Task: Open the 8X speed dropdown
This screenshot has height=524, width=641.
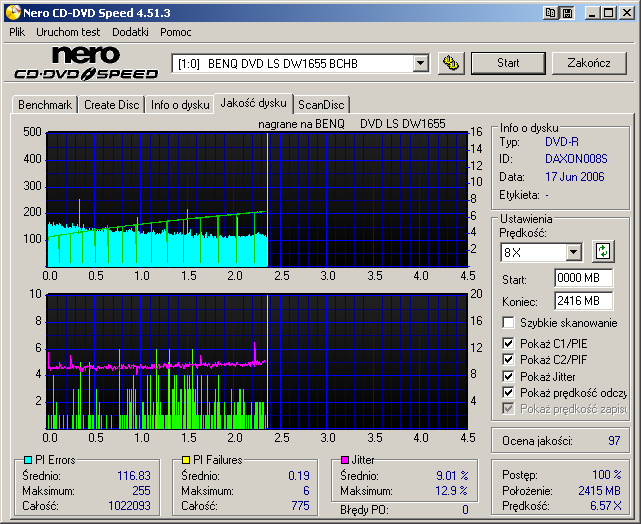Action: pyautogui.click(x=574, y=252)
